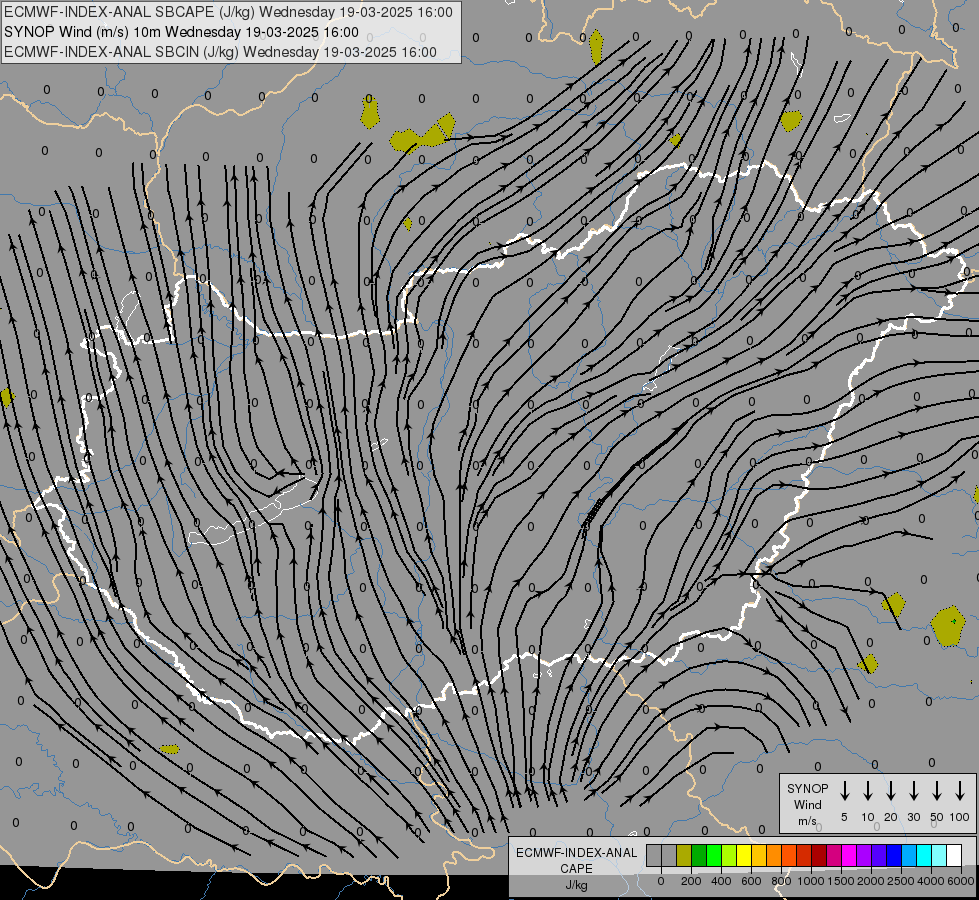Click the 'CAPE' label in the colorbar legend

tap(576, 868)
